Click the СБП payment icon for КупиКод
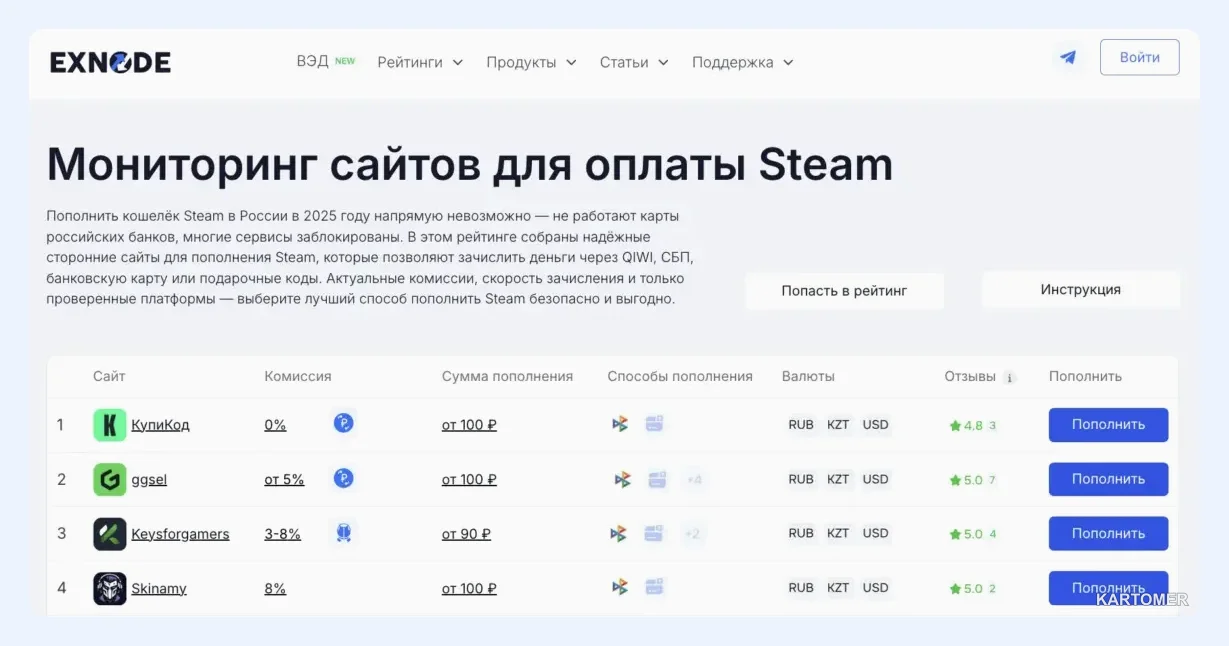This screenshot has height=646, width=1229. (x=620, y=424)
